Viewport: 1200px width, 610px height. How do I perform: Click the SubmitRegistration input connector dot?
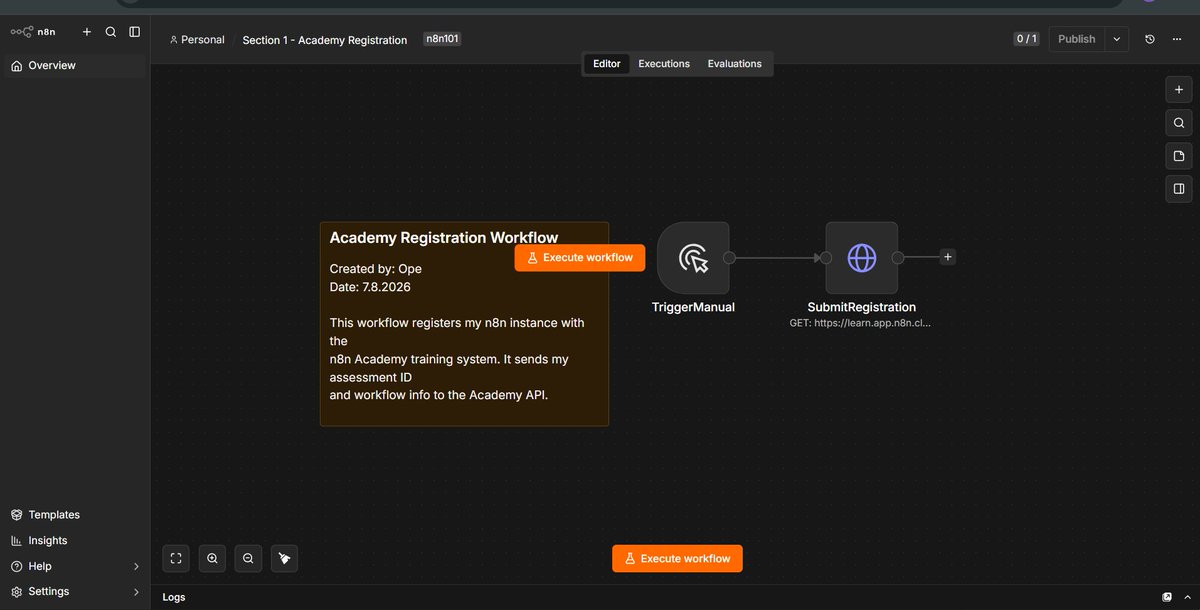pos(826,258)
